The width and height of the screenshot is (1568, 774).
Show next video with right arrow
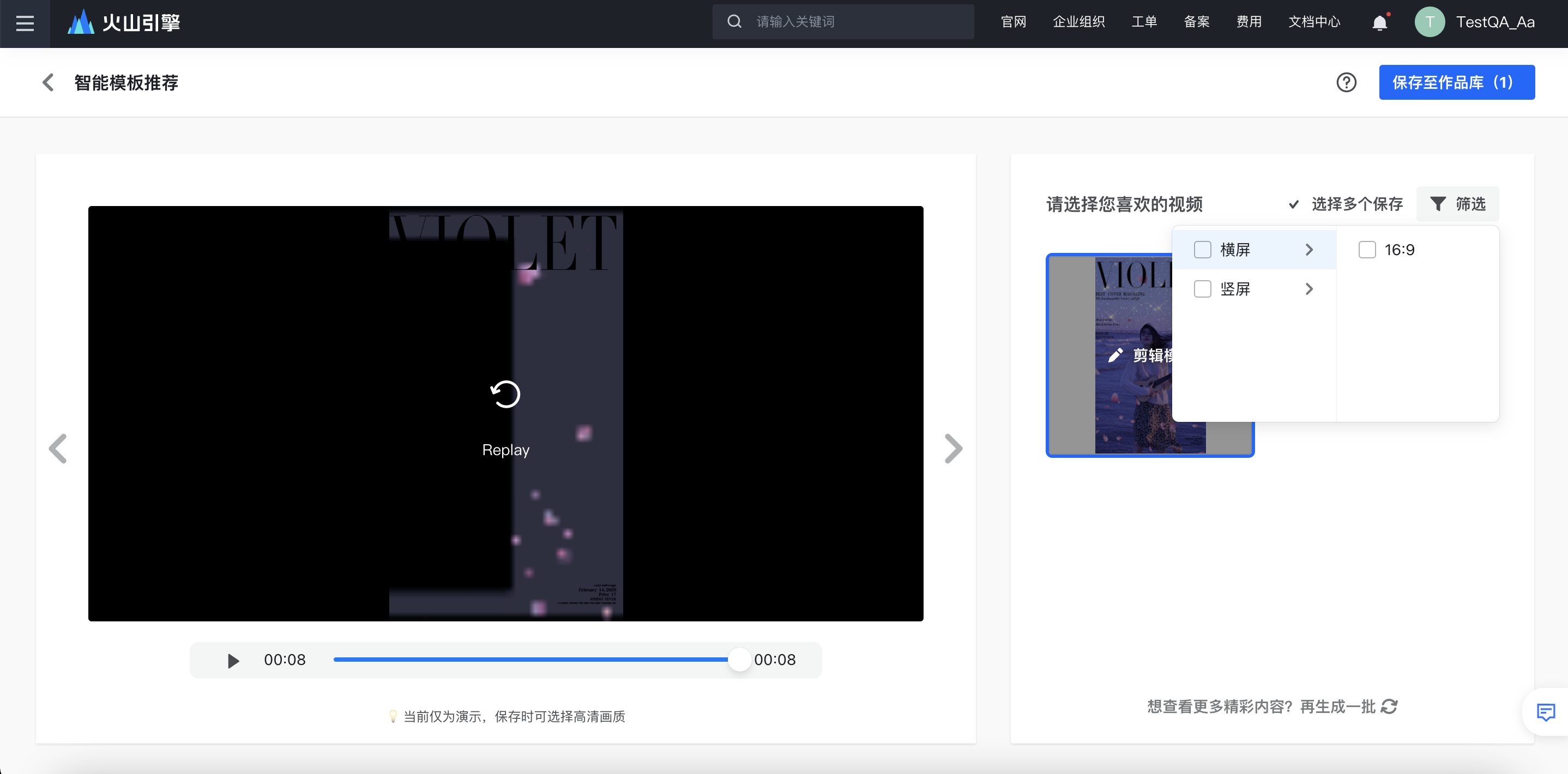tap(953, 449)
